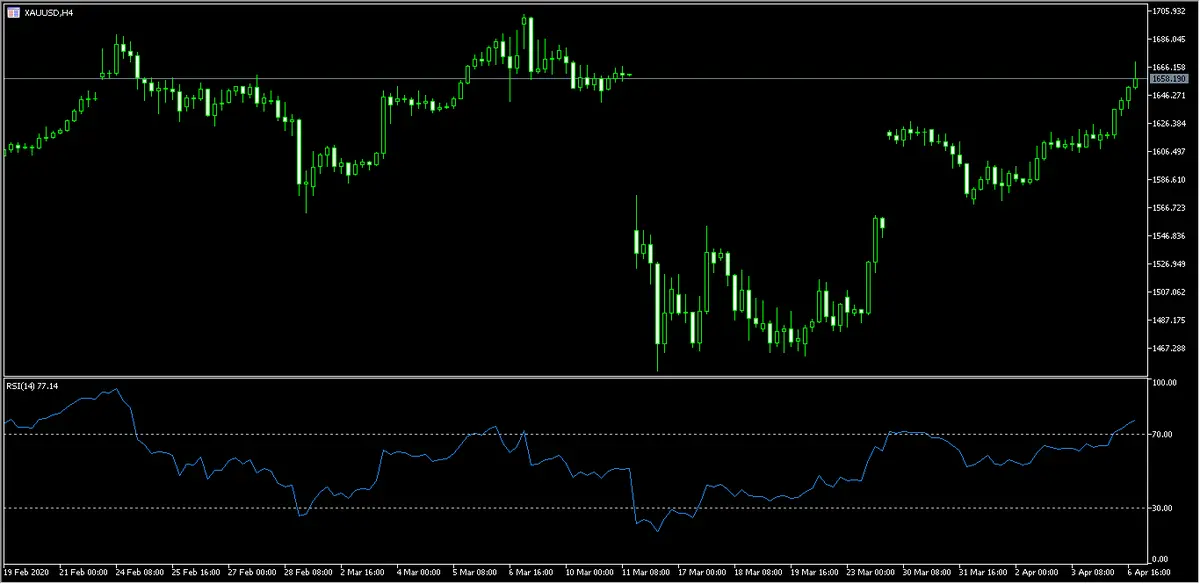Click the 19 Feb 2020 date label
Screen dimensions: 1200x584
pos(28,573)
